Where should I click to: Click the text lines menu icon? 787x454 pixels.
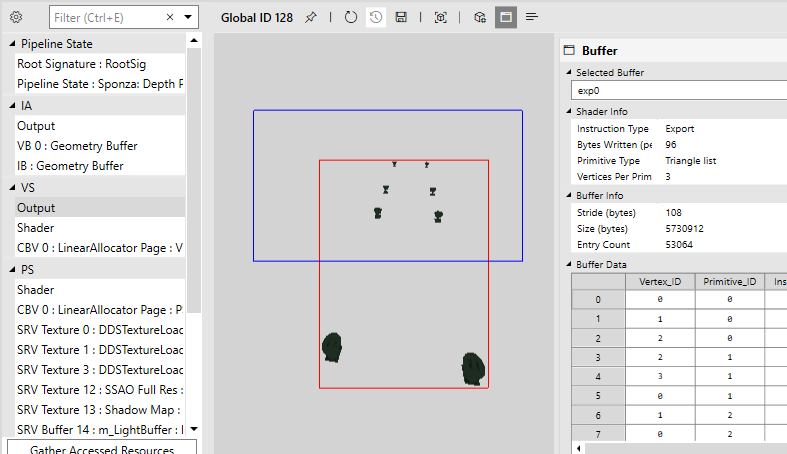[x=532, y=17]
